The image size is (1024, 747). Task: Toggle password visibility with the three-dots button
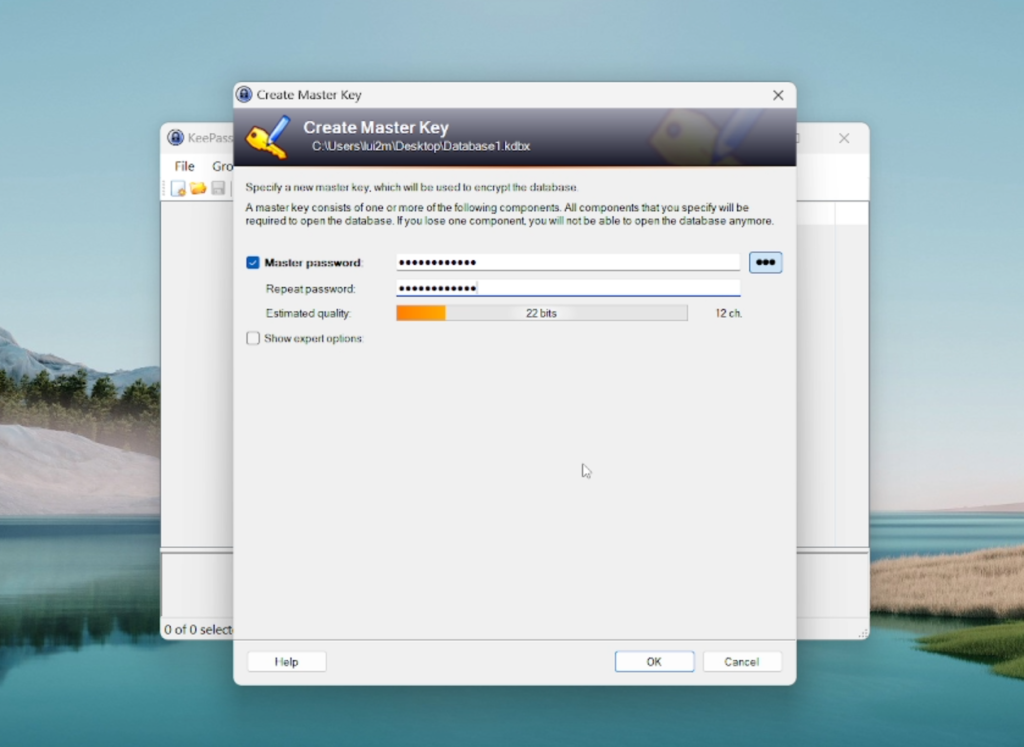(765, 262)
